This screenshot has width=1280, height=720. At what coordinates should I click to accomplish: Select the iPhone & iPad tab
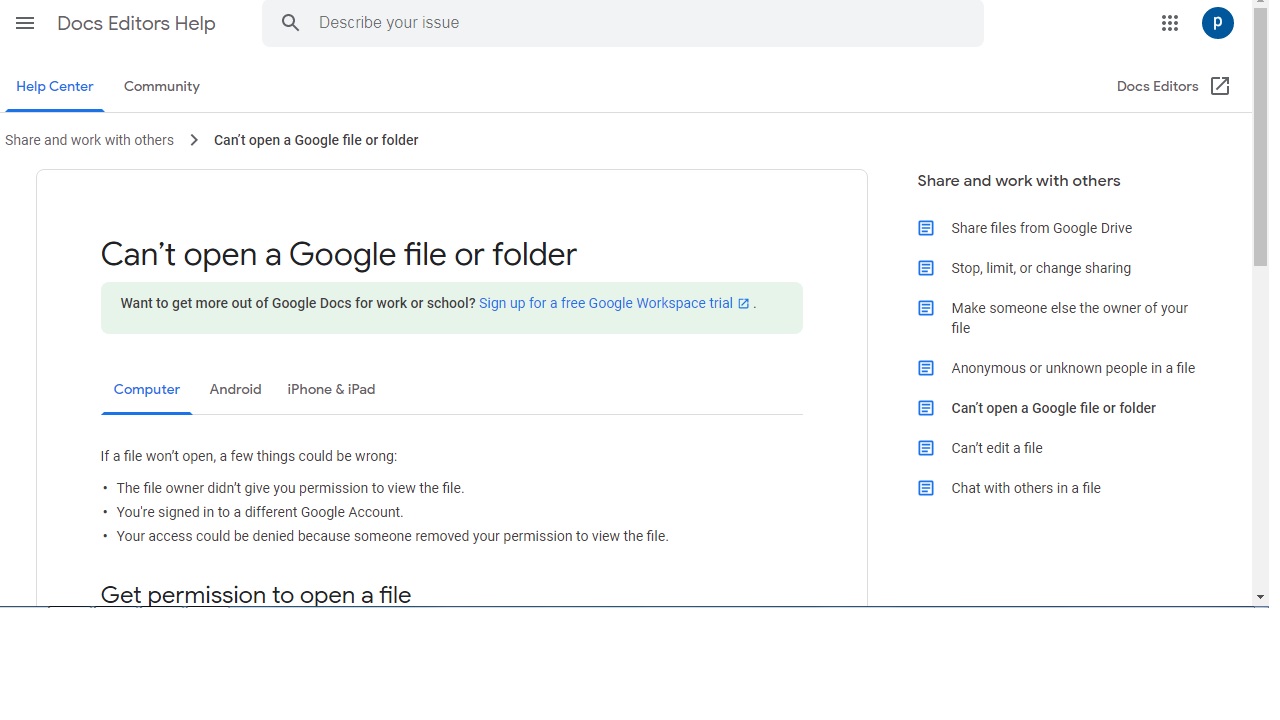click(x=331, y=389)
